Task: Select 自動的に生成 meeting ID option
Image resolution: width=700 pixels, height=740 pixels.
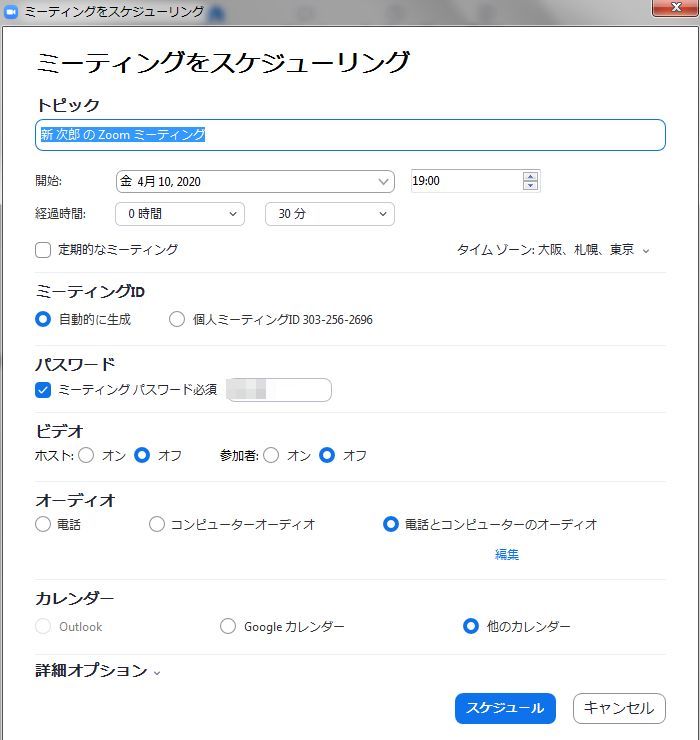Action: click(43, 320)
